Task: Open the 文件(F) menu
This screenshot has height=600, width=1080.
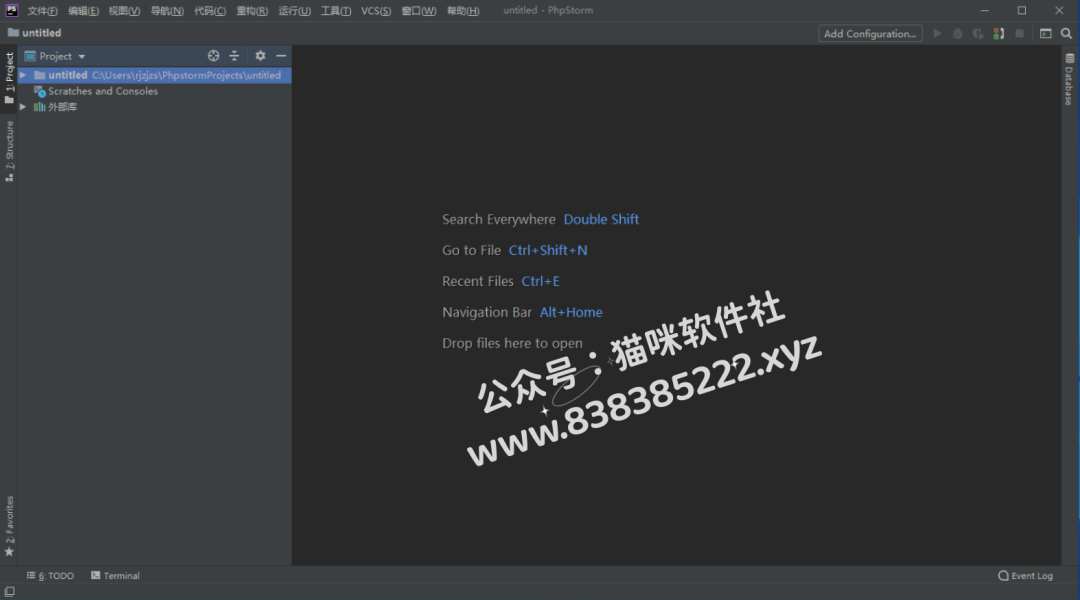Action: point(43,10)
